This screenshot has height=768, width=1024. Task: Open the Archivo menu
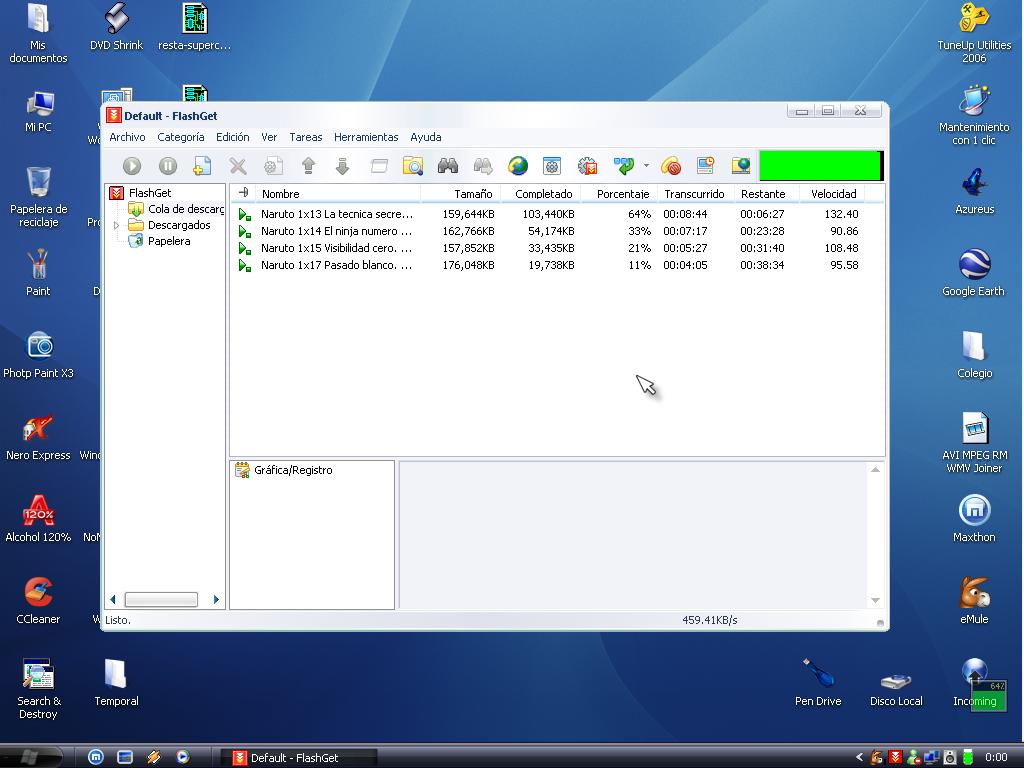tap(127, 137)
